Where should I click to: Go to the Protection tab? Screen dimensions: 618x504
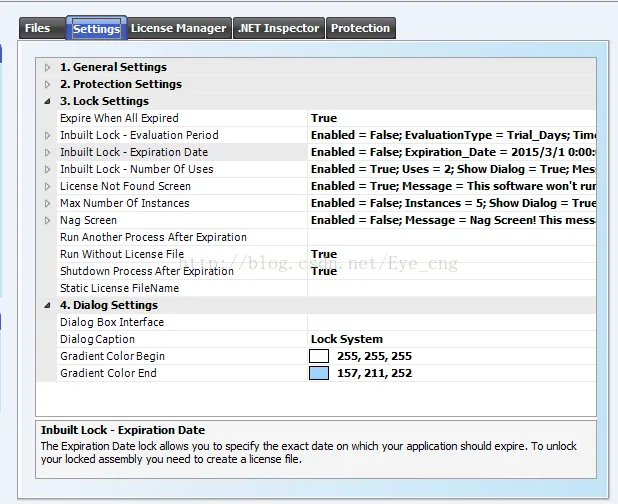click(x=360, y=28)
